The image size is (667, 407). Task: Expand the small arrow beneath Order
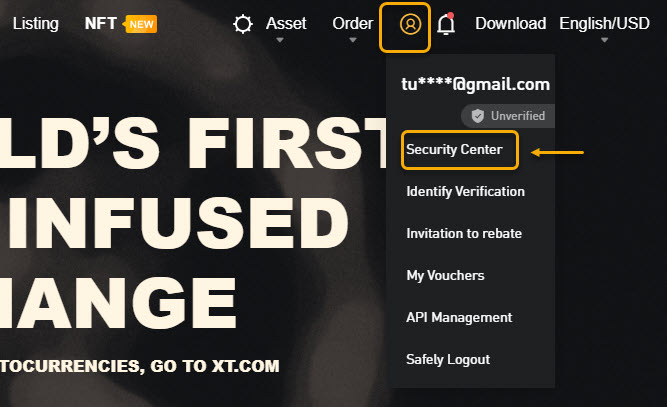click(353, 40)
